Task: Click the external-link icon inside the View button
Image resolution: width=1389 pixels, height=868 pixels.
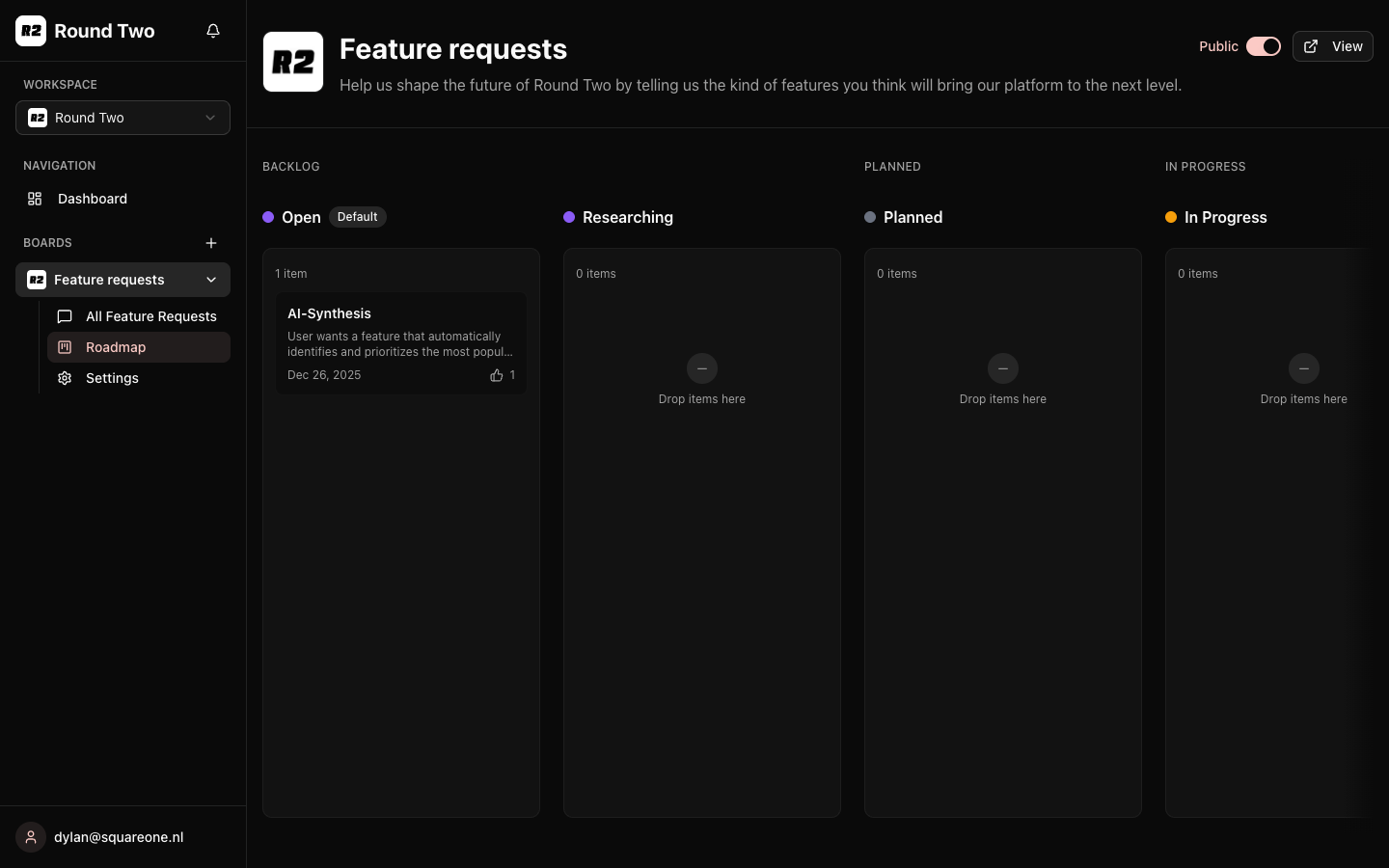Action: coord(1312,46)
